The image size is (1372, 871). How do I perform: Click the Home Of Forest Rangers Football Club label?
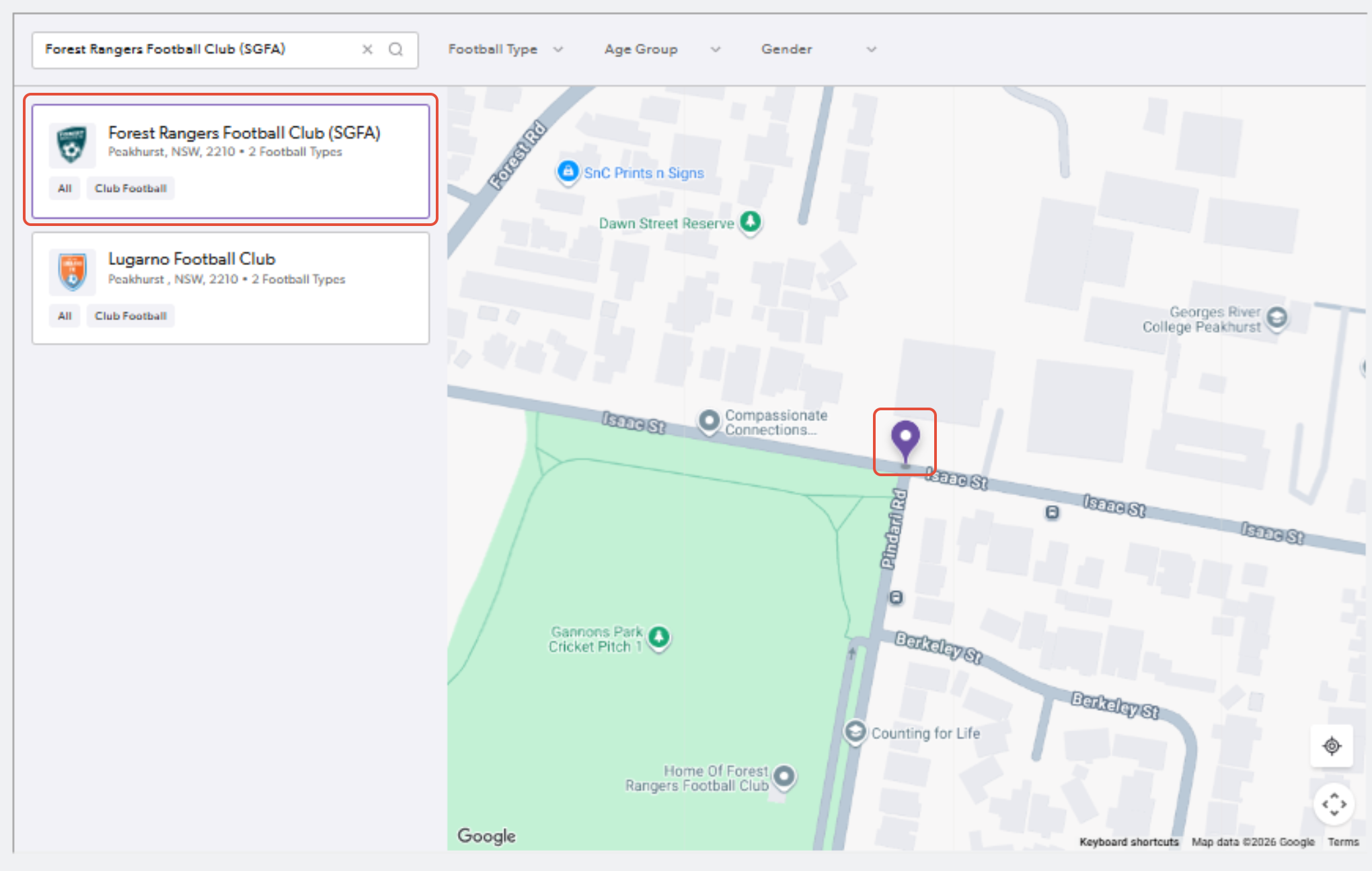pyautogui.click(x=697, y=778)
